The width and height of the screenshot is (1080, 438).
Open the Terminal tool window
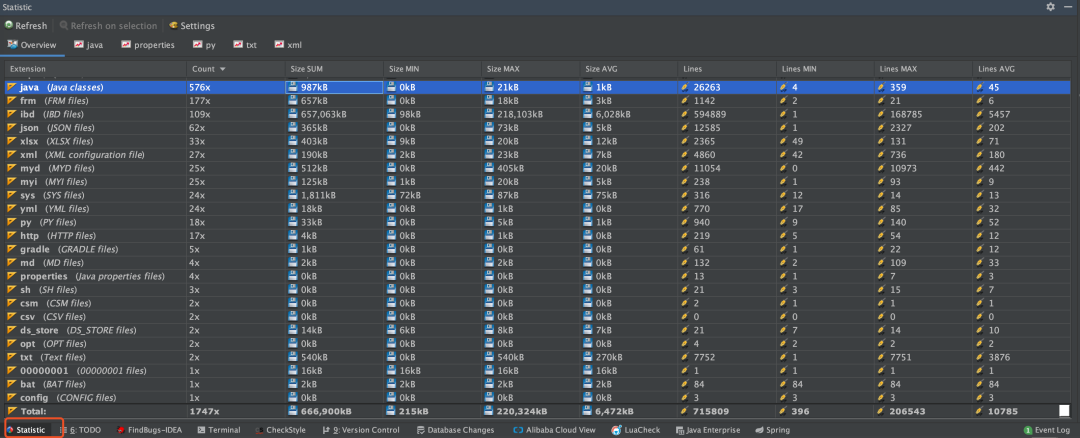(x=219, y=430)
